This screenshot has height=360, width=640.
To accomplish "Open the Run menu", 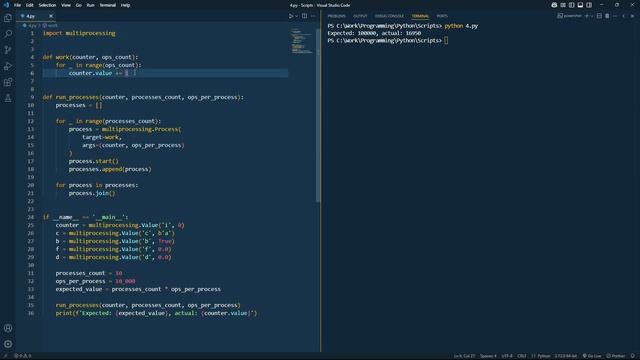I will tap(91, 5).
